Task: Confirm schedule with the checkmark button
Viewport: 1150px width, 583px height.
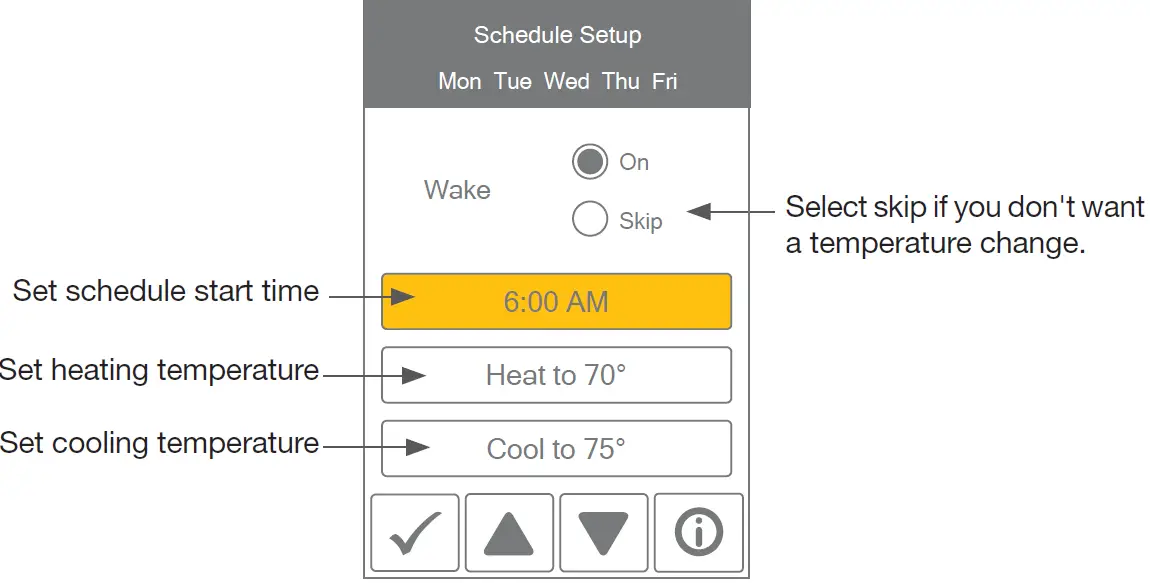Action: pyautogui.click(x=415, y=533)
